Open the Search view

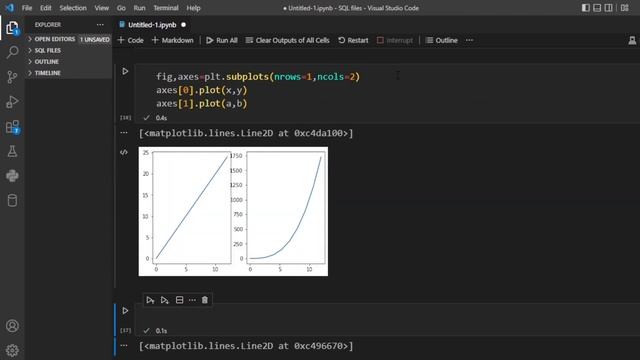(x=12, y=52)
